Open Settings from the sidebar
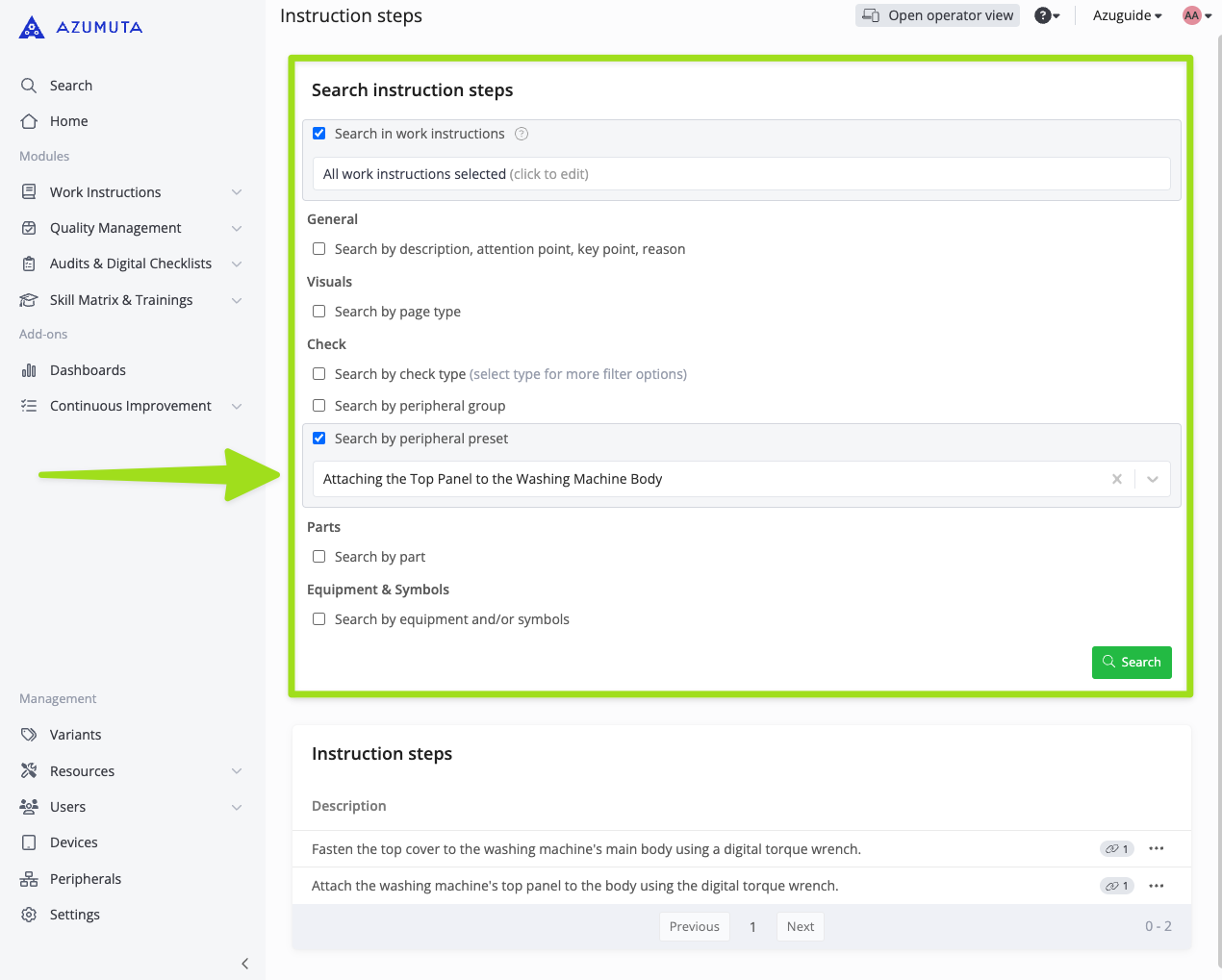This screenshot has height=980, width=1222. click(x=75, y=914)
